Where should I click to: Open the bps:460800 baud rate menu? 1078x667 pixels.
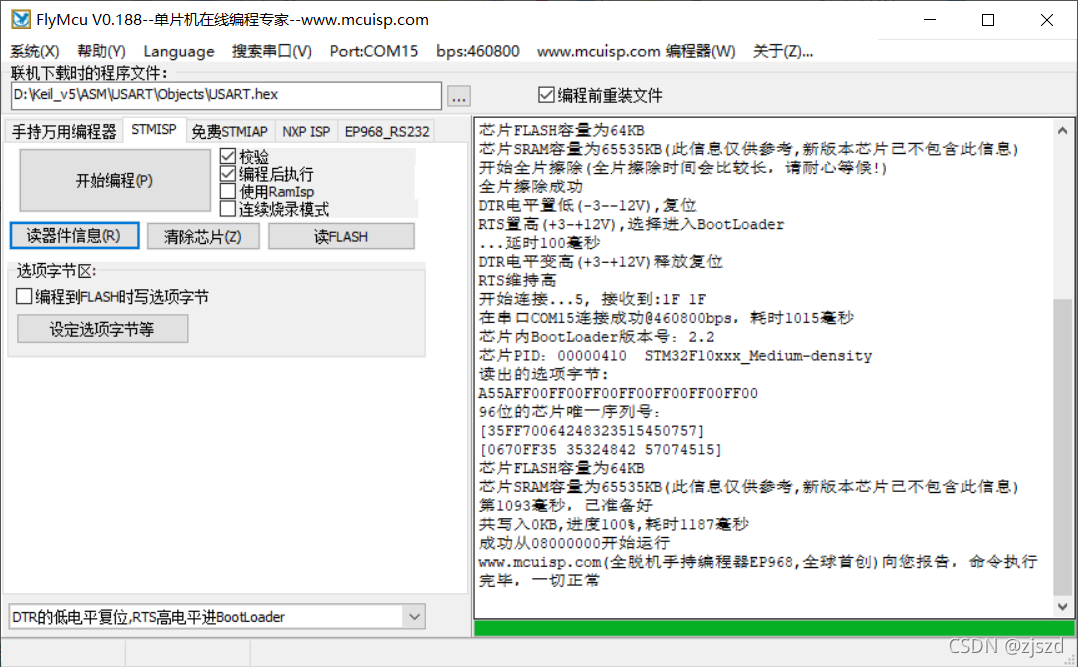tap(477, 51)
